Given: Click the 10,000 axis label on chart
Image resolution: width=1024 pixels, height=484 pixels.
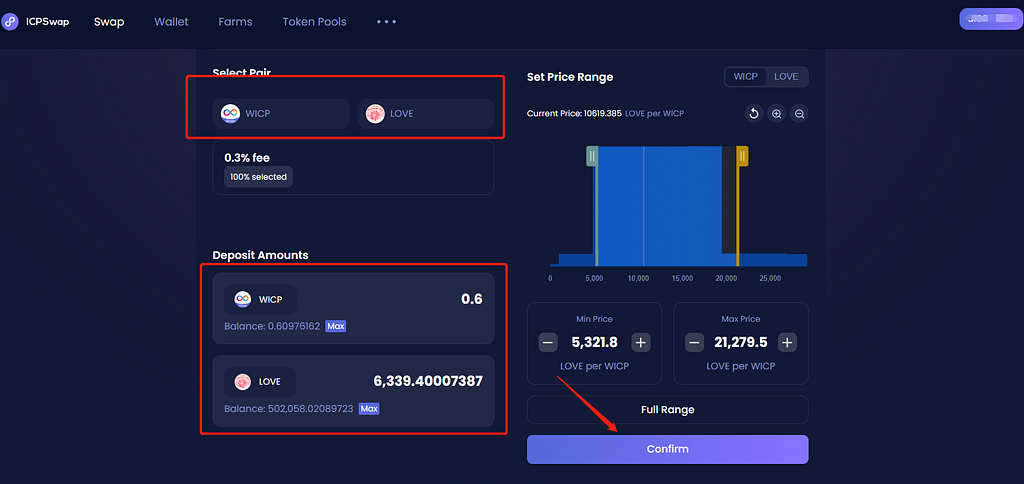Looking at the screenshot, I should tap(638, 278).
